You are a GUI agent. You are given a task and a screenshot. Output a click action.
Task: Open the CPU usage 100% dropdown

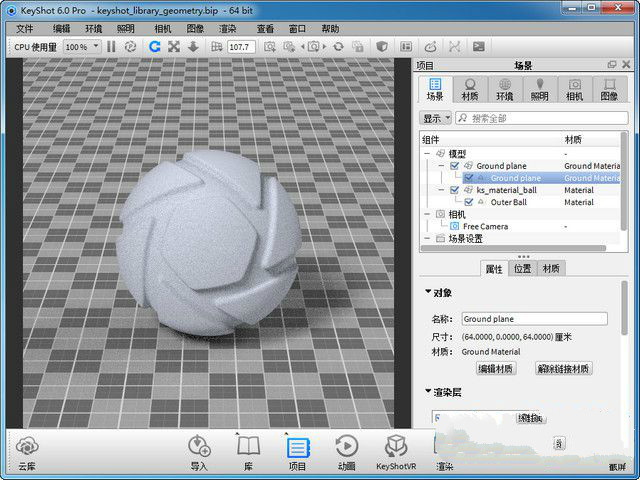pyautogui.click(x=82, y=46)
